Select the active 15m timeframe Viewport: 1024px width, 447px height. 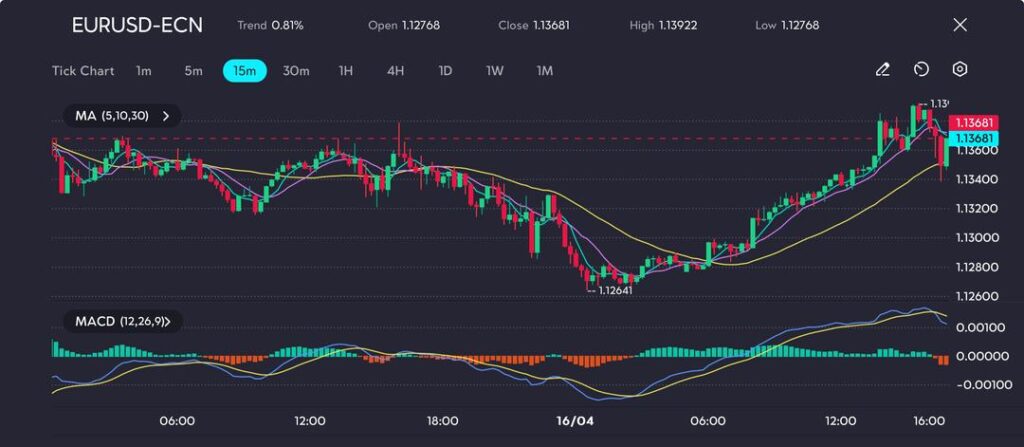pos(244,71)
